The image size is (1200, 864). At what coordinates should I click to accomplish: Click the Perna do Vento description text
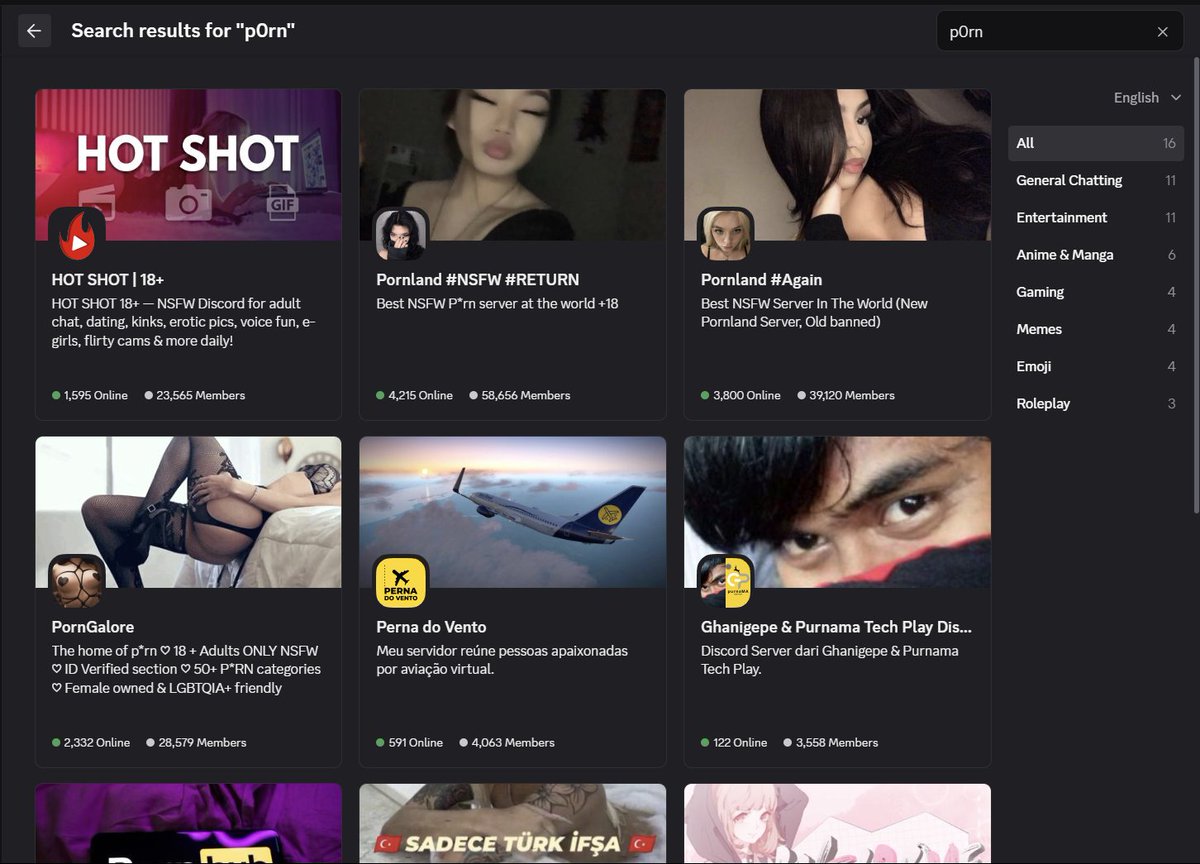(502, 660)
